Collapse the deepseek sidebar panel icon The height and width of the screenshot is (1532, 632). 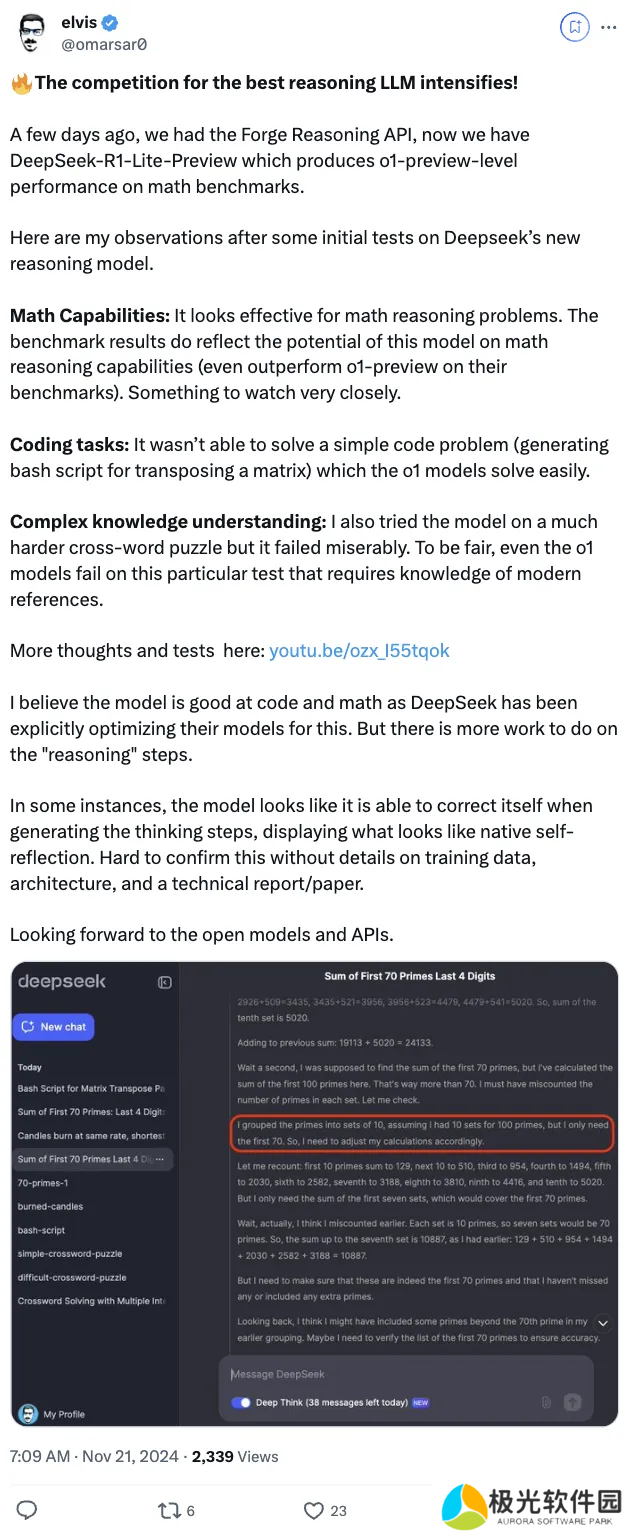point(165,982)
